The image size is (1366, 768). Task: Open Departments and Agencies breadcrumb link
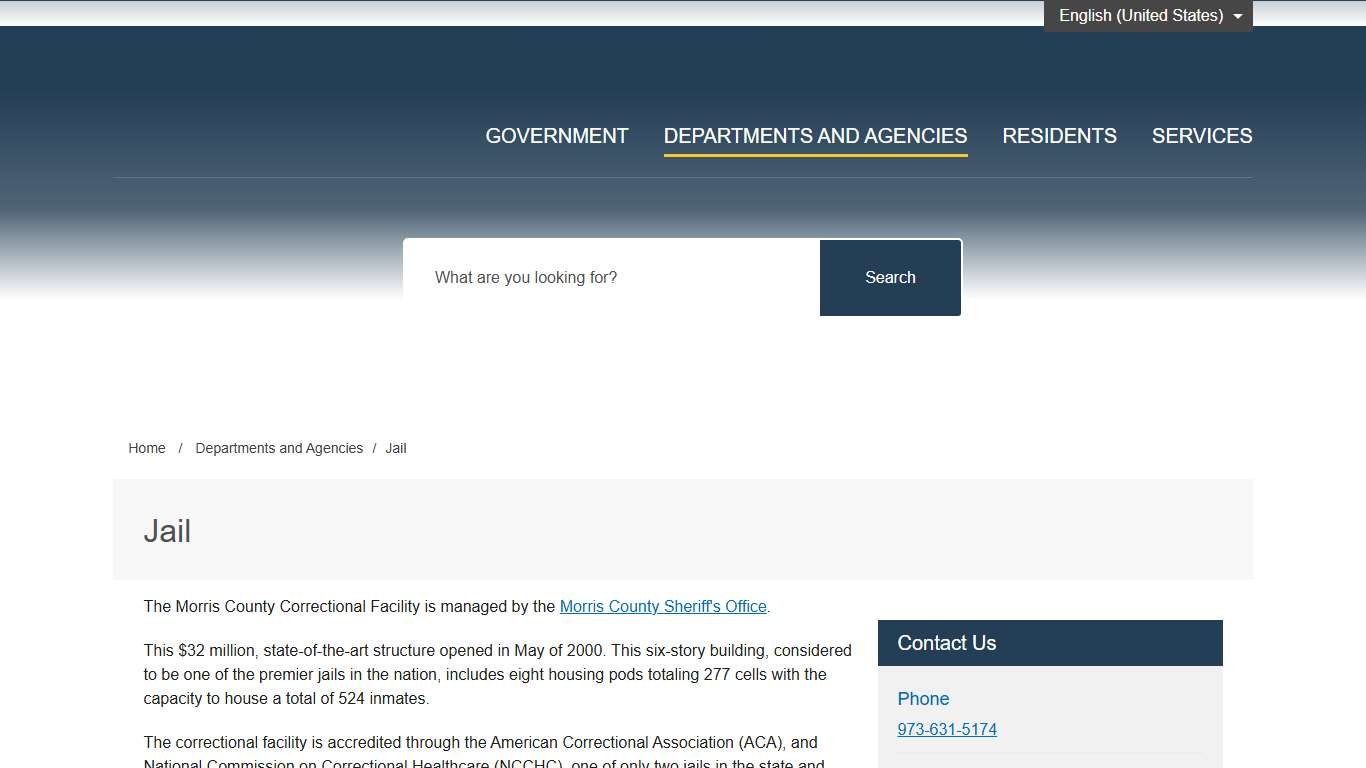pyautogui.click(x=279, y=448)
